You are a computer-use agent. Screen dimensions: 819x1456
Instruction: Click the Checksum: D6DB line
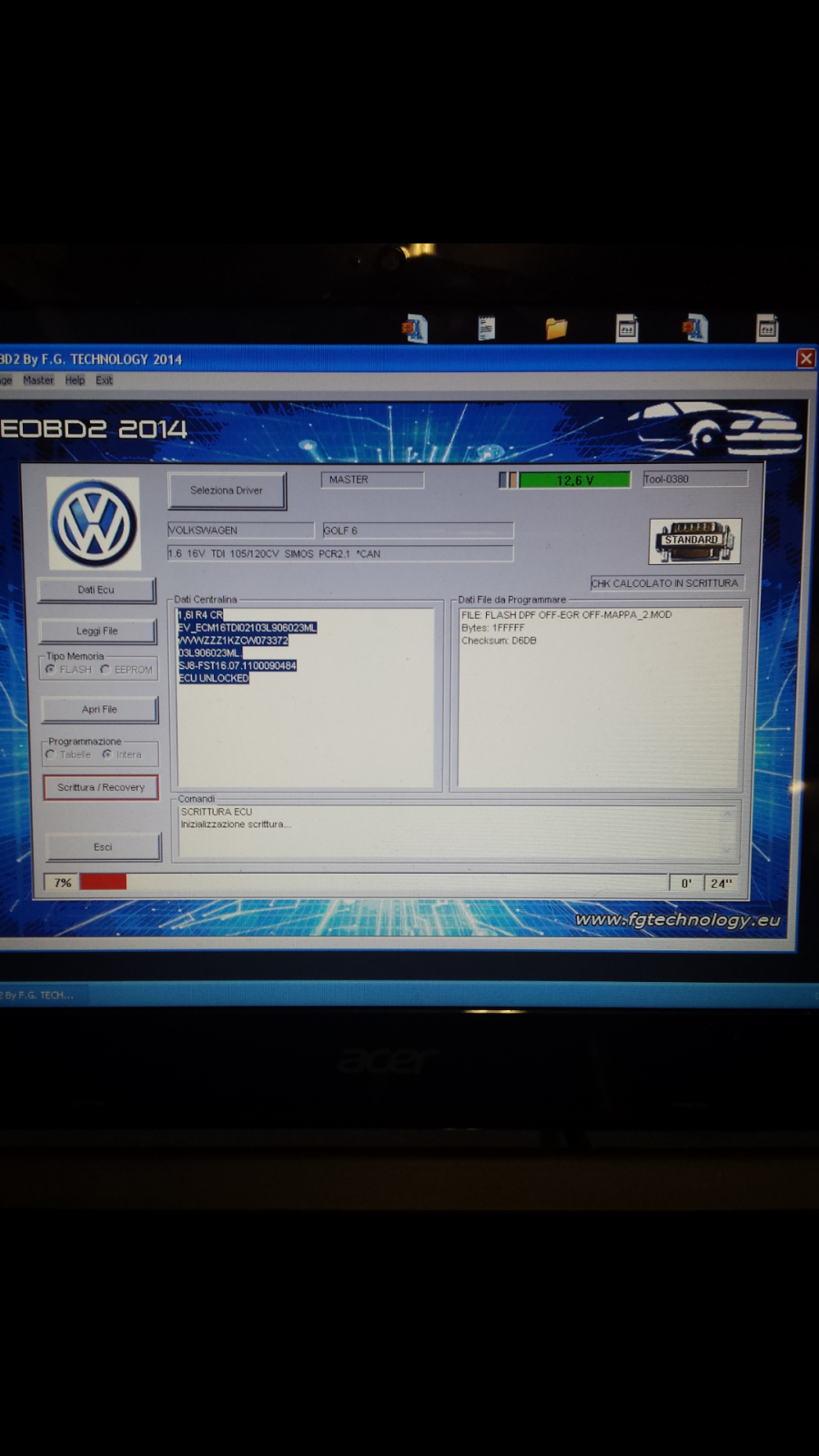coord(499,641)
